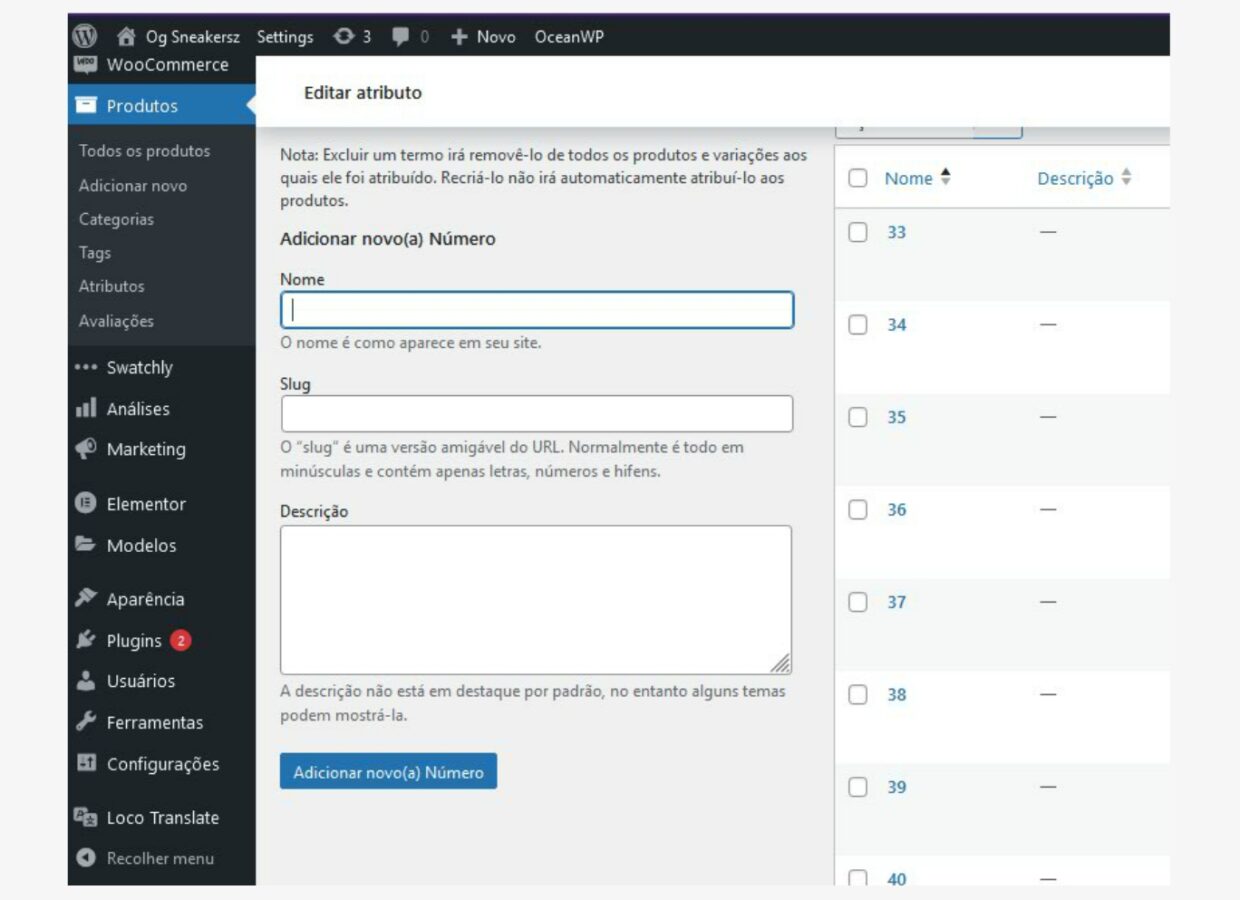Click the Configurações sliders icon
The width and height of the screenshot is (1240, 900).
[x=86, y=763]
